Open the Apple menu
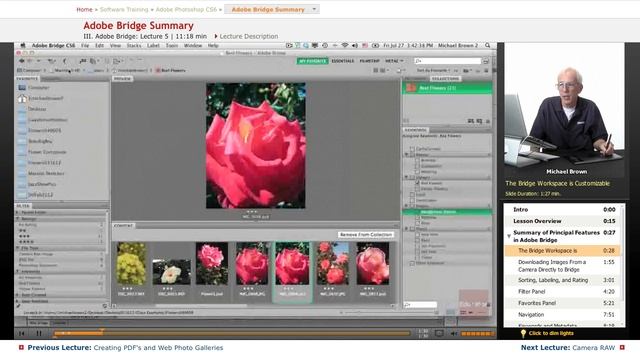 point(23,45)
